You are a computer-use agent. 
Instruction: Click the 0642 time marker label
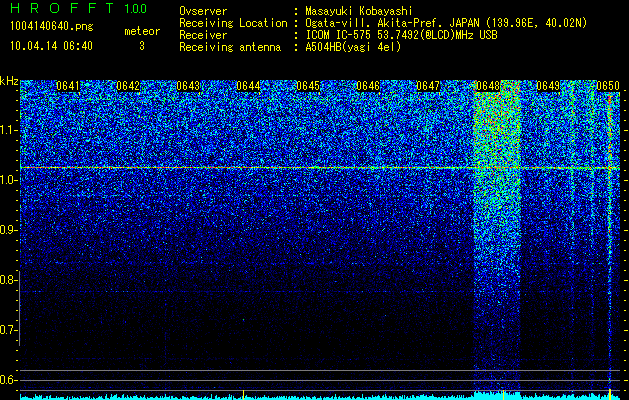click(x=128, y=86)
